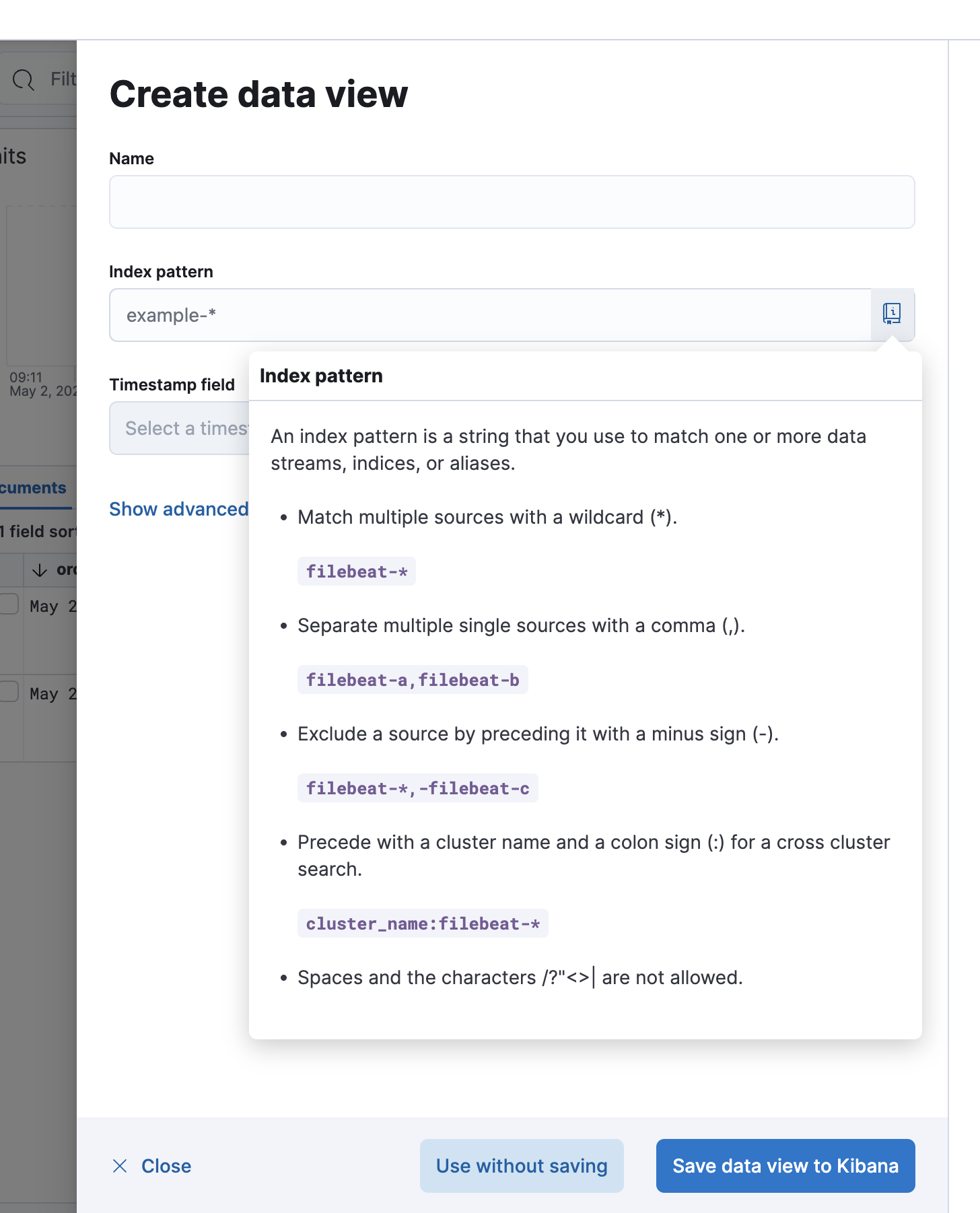This screenshot has width=980, height=1213.
Task: Click the Close text button
Action: [166, 1166]
